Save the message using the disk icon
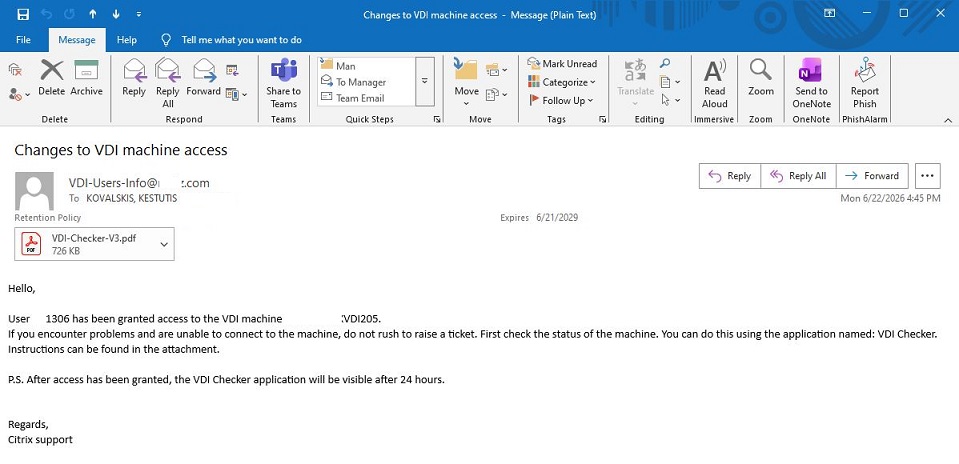This screenshot has height=464, width=959. pos(23,14)
